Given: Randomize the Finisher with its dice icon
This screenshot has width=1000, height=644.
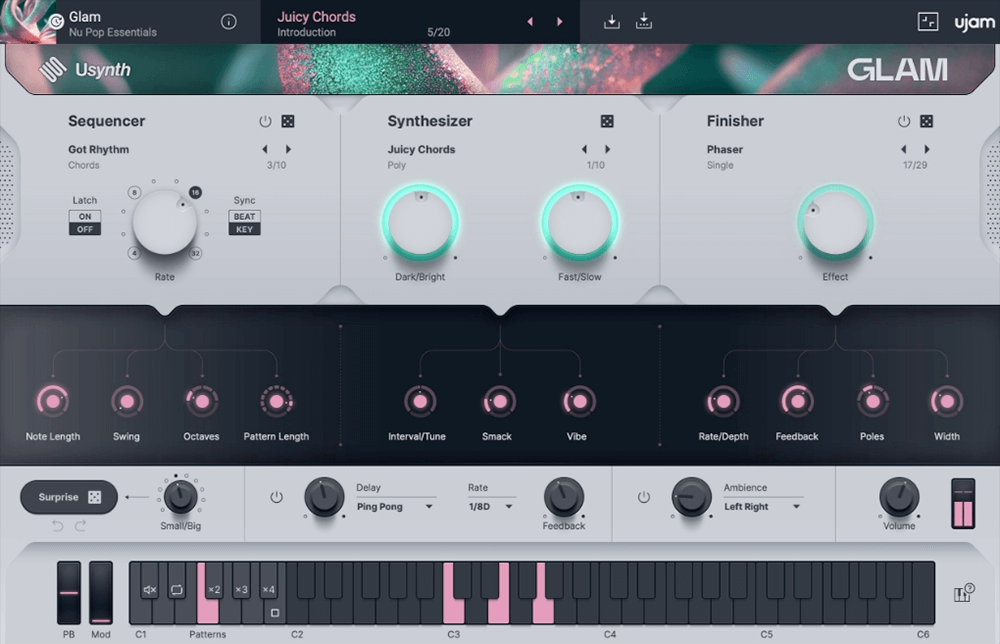Looking at the screenshot, I should tap(927, 121).
